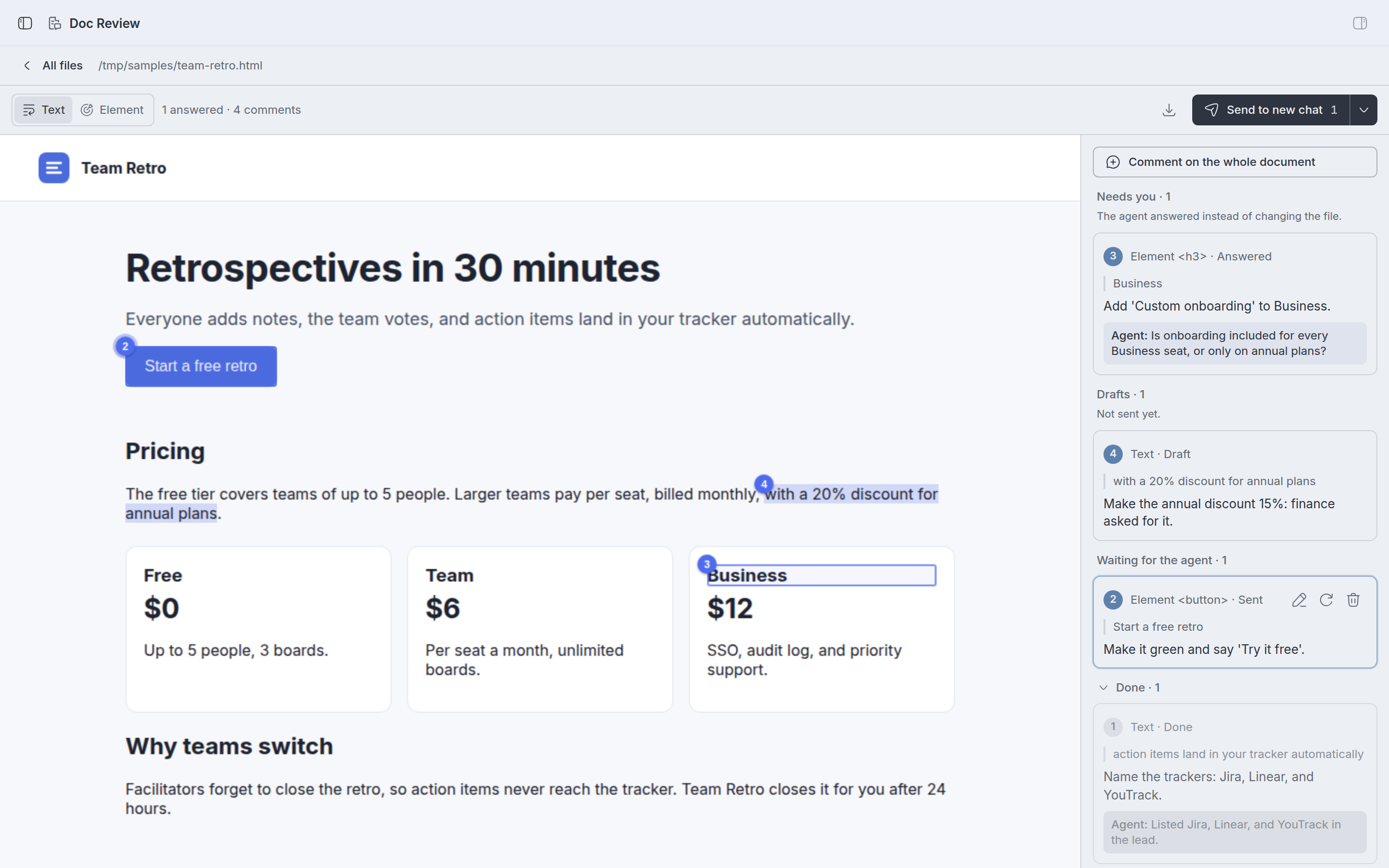The image size is (1389, 868).
Task: Delete the 'Start a free retro' comment with the trash icon
Action: coord(1353,600)
